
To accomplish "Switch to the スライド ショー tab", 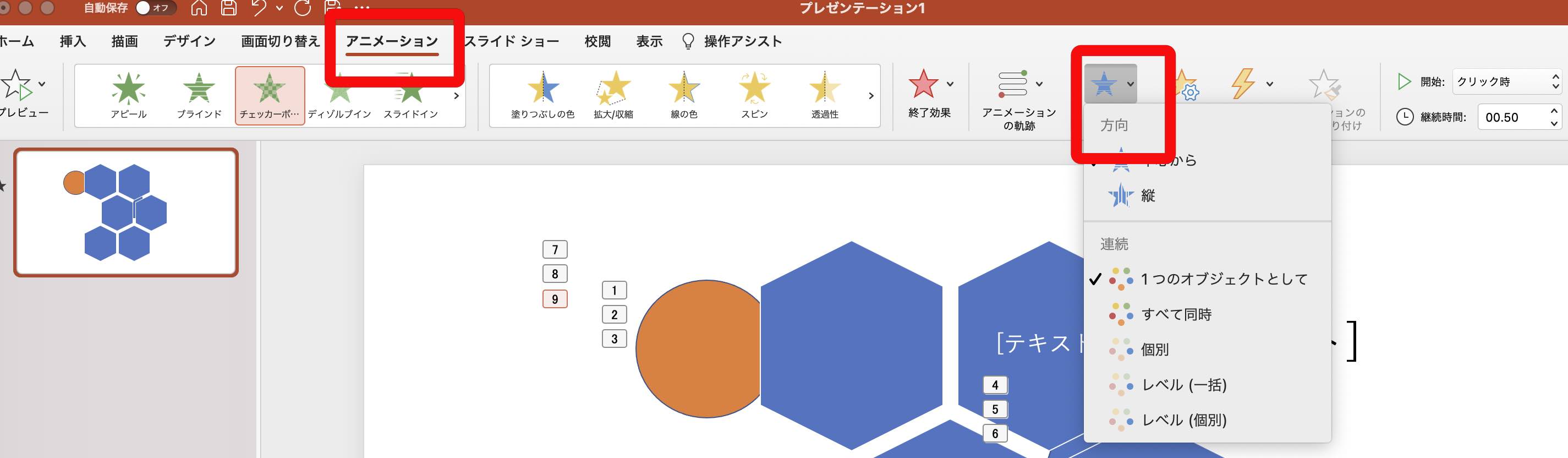I will [x=512, y=41].
